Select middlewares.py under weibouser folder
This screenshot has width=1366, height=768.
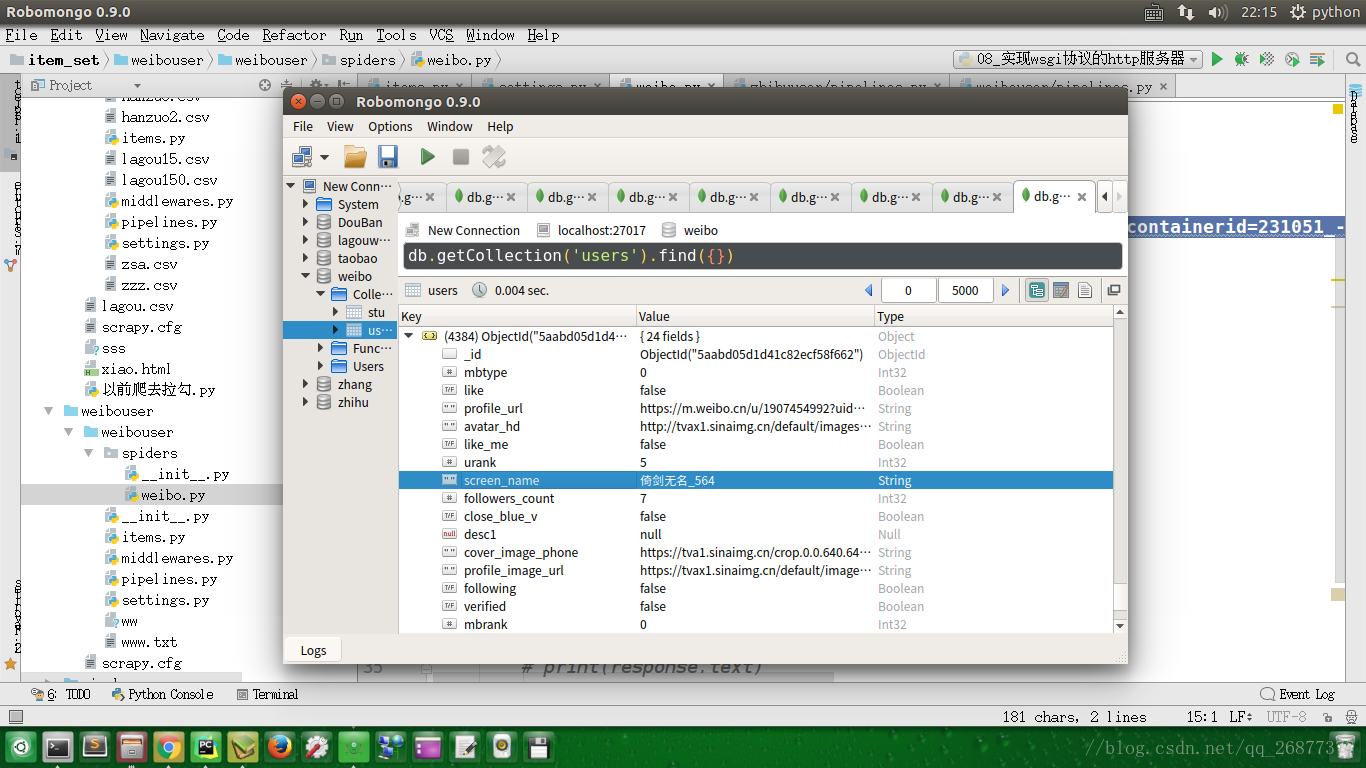pyautogui.click(x=177, y=558)
